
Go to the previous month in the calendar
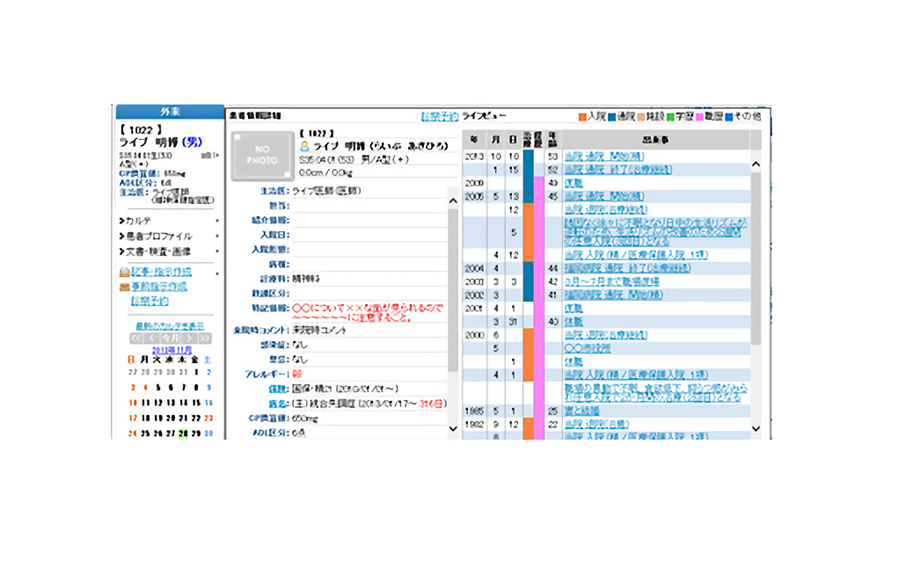(x=150, y=339)
